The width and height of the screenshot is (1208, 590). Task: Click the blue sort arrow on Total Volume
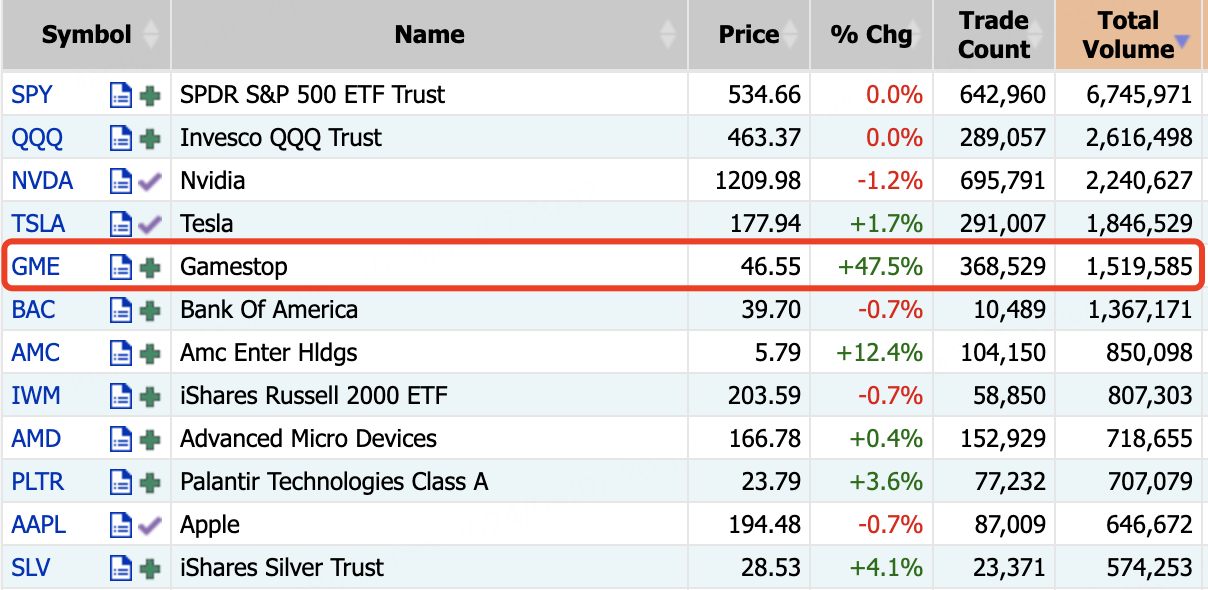point(1182,42)
